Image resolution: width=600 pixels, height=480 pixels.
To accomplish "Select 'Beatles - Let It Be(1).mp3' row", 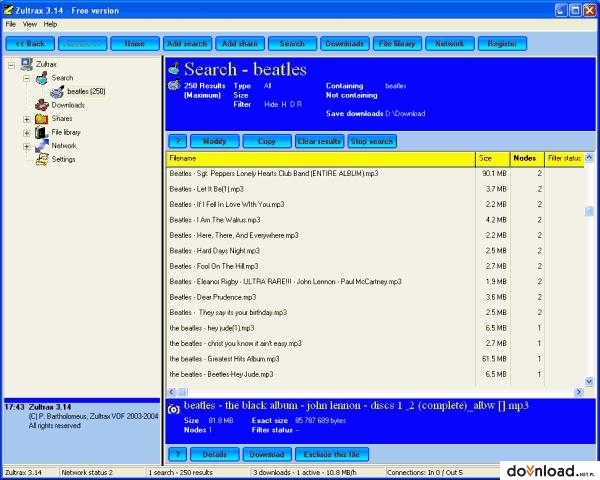I will [x=375, y=189].
